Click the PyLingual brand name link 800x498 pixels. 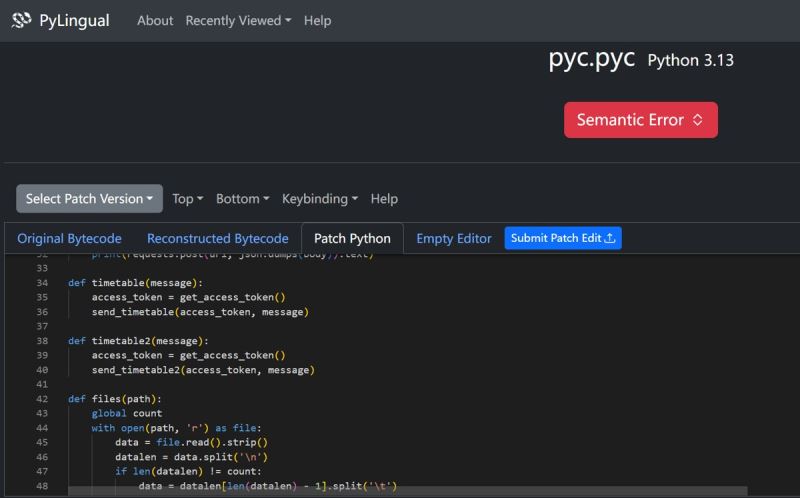(x=74, y=20)
